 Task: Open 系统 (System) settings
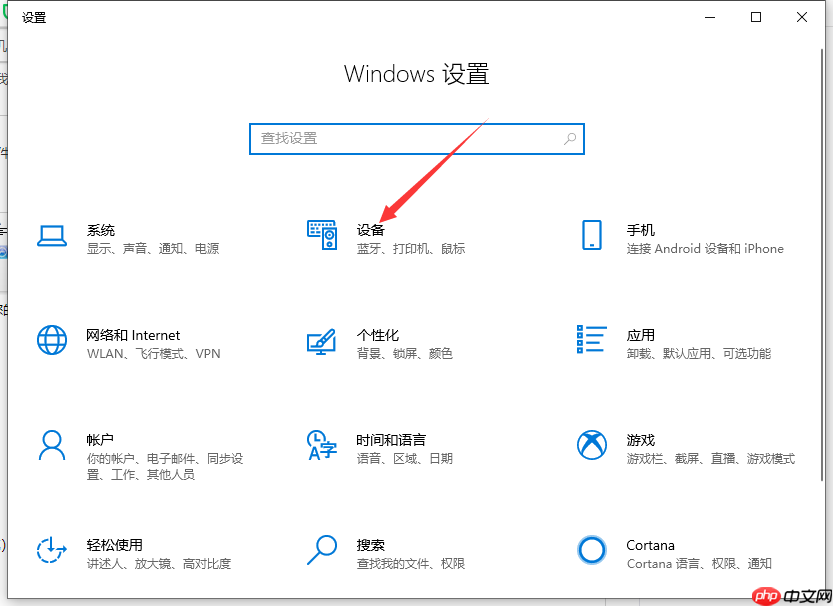(101, 229)
